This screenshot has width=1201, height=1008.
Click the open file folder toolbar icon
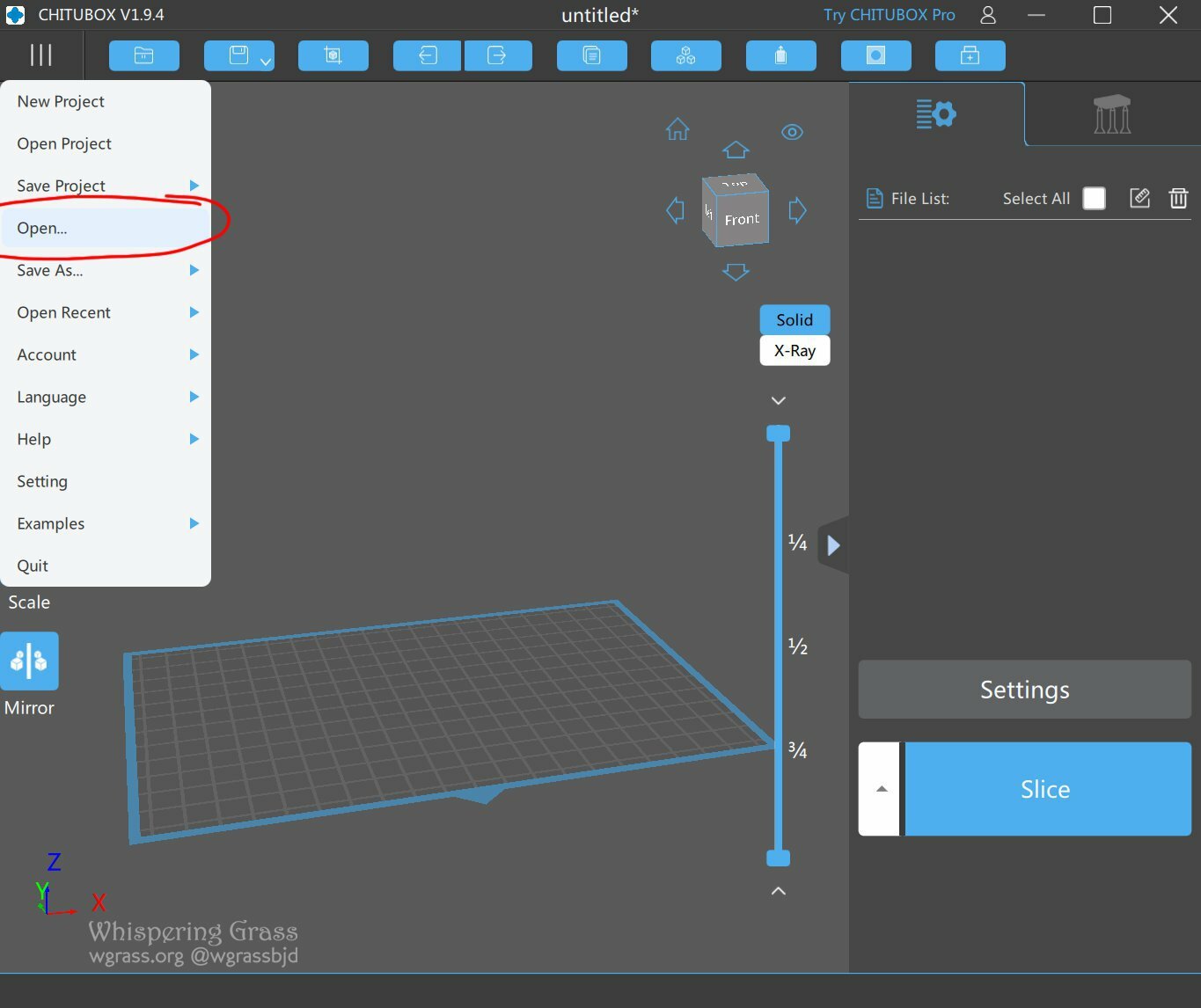pos(144,55)
